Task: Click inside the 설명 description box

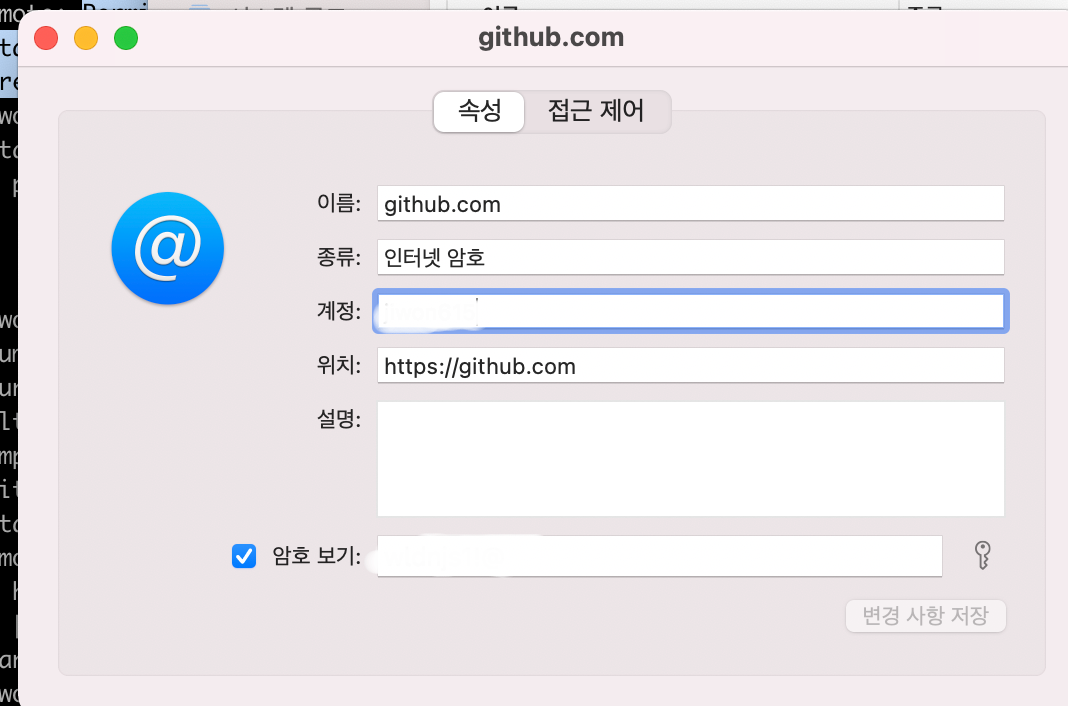Action: click(691, 459)
